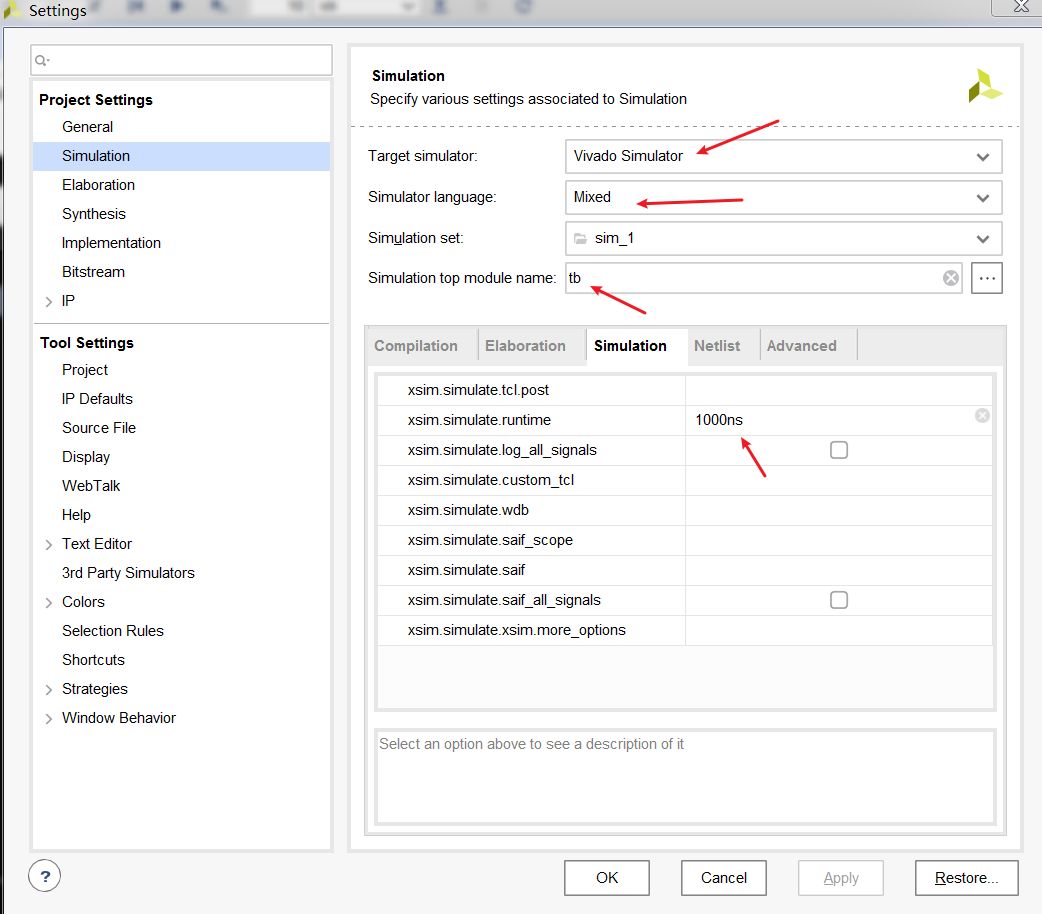
Task: Select Bitstream in settings tree
Action: click(x=93, y=272)
